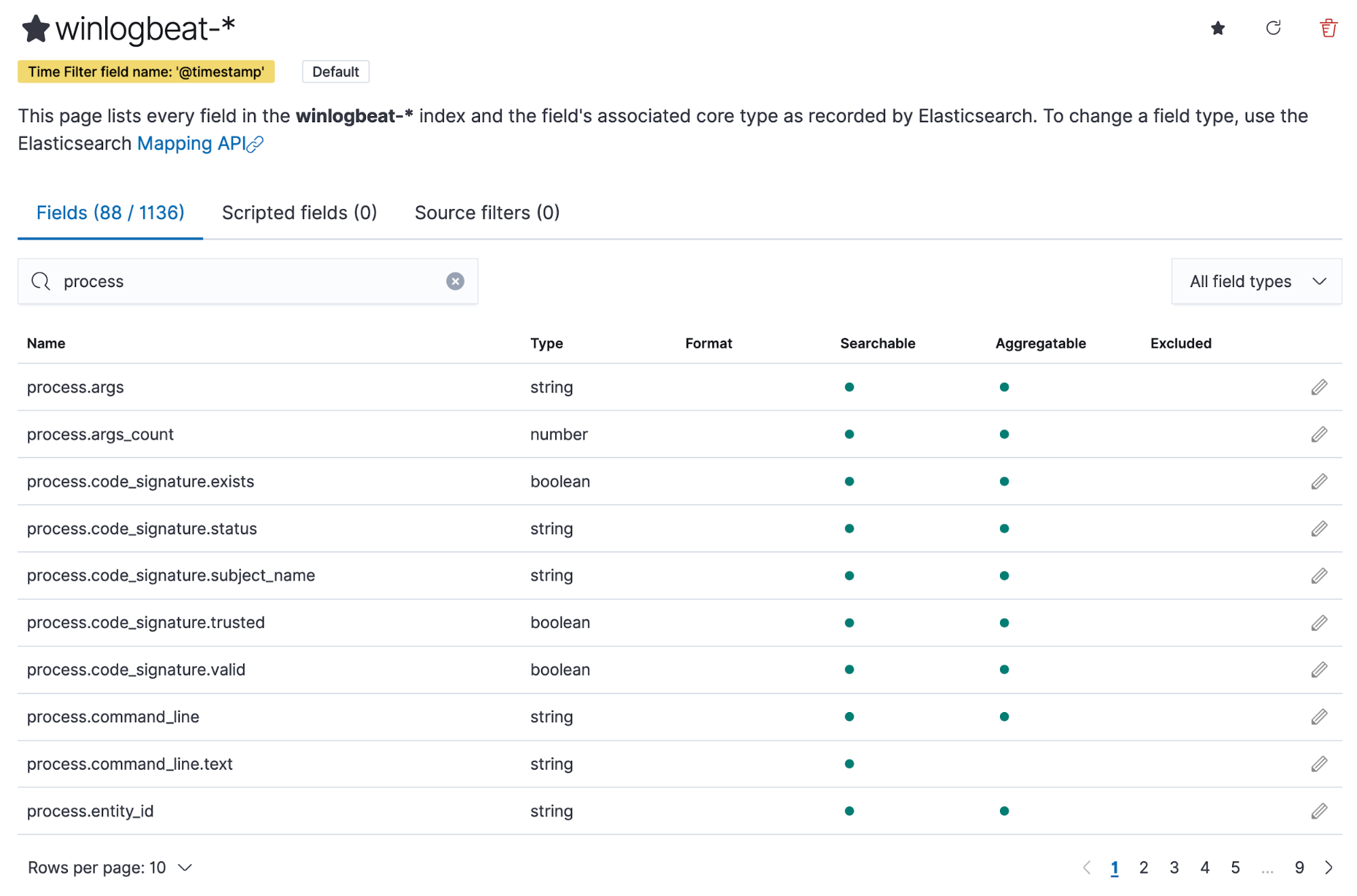The height and width of the screenshot is (896, 1357).
Task: Select the process.entity_id name
Action: coord(90,811)
